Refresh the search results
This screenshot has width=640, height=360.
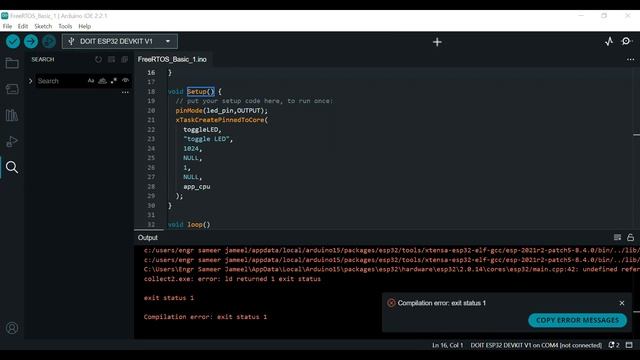[x=98, y=59]
